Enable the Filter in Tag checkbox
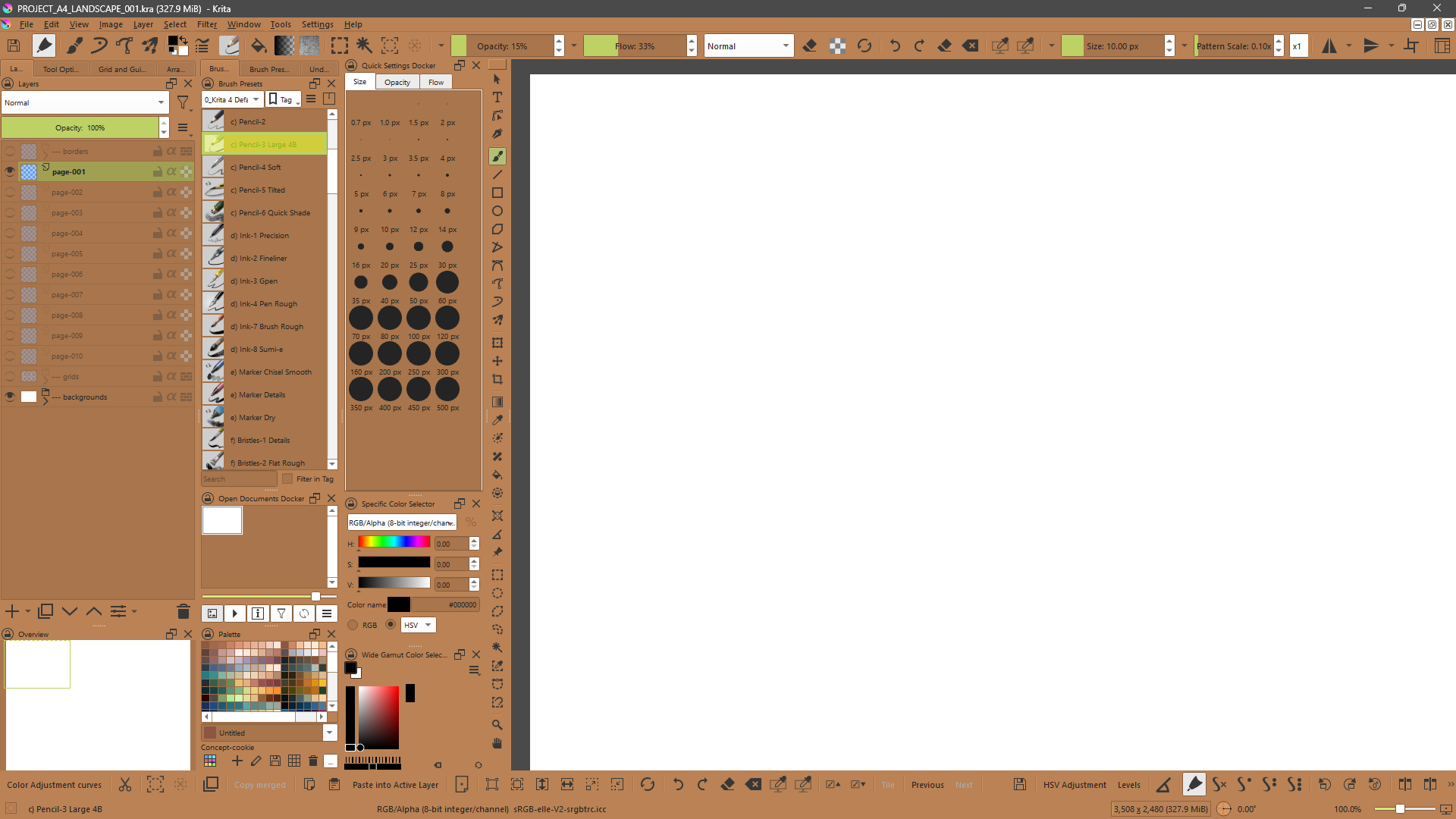 point(287,479)
